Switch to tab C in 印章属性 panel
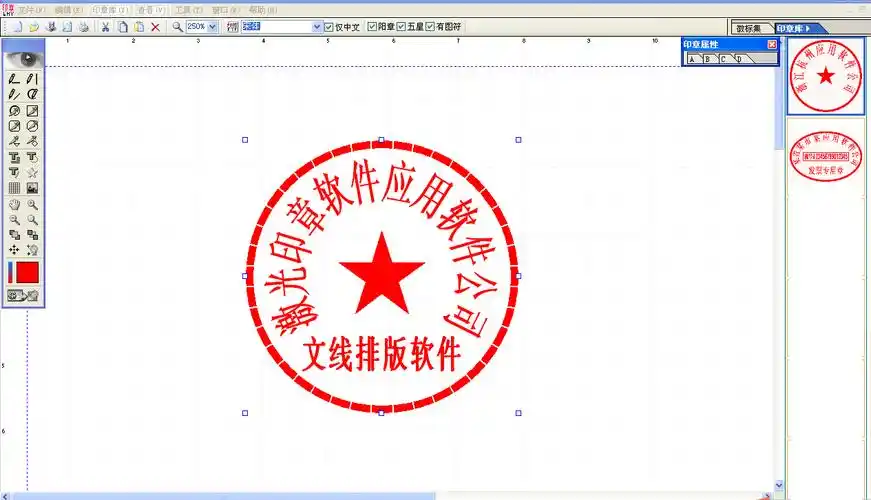 723,59
